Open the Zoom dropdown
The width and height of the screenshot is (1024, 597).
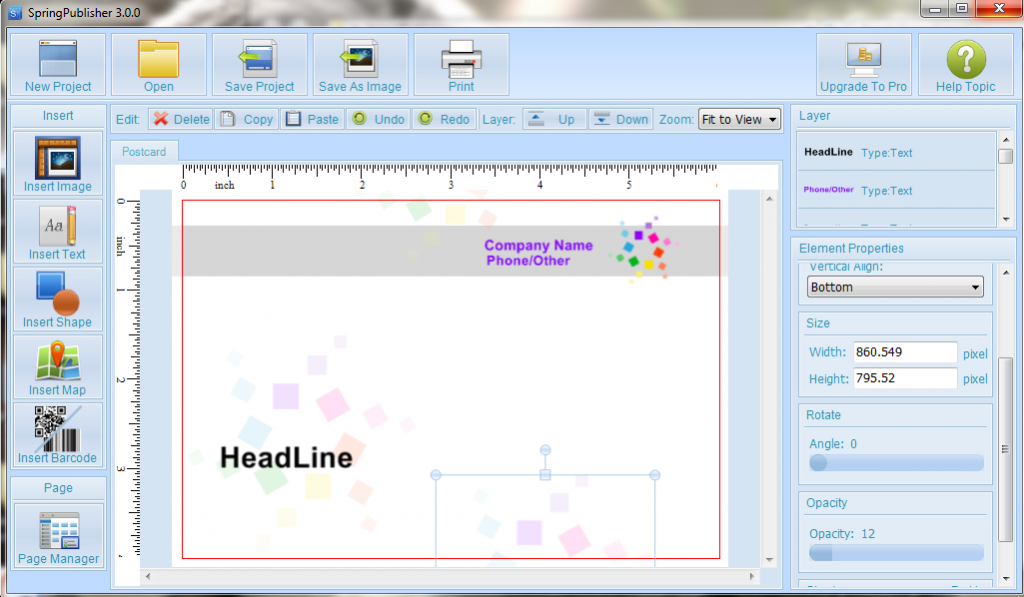[739, 118]
